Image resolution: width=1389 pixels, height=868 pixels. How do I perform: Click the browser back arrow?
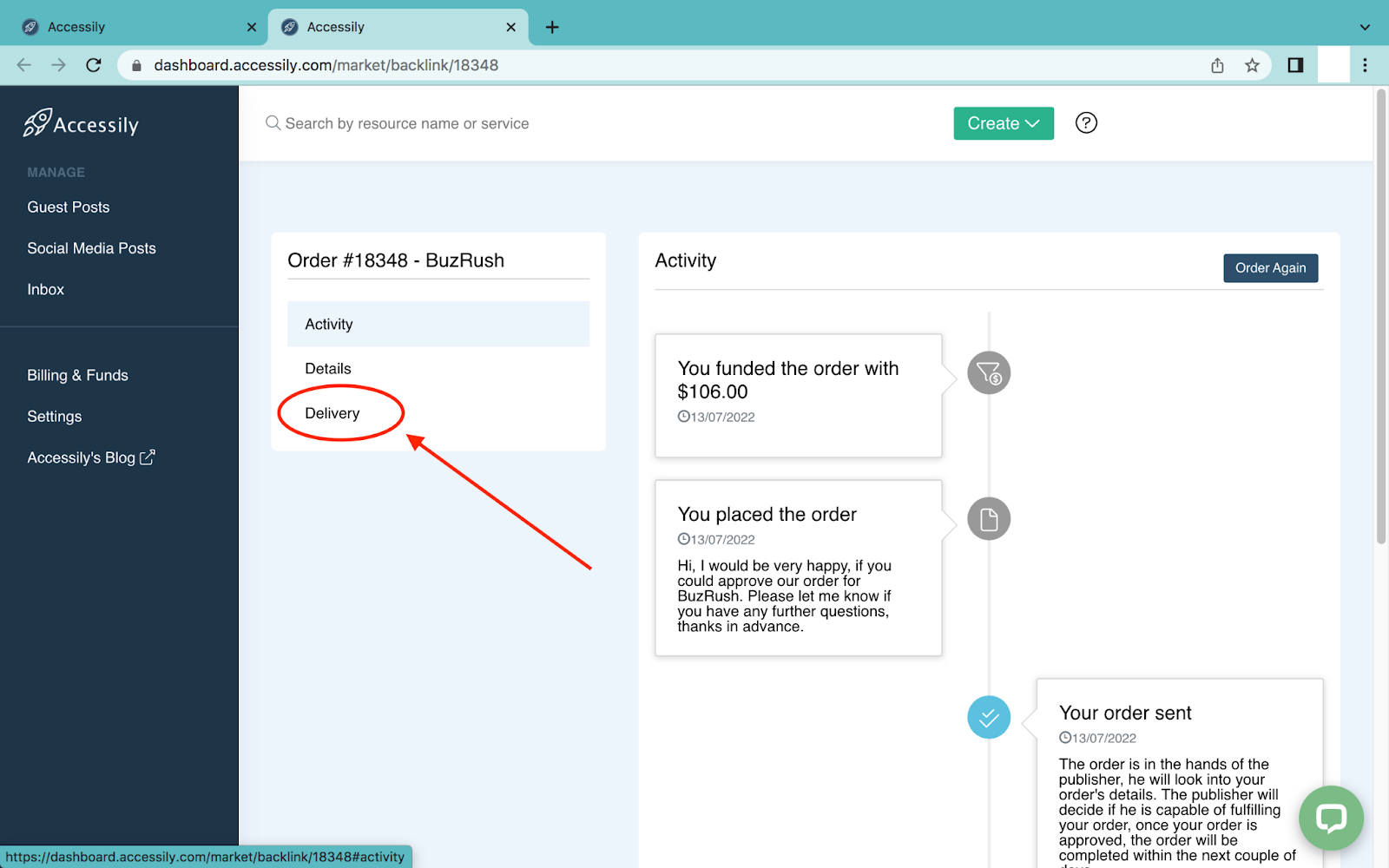pos(24,65)
